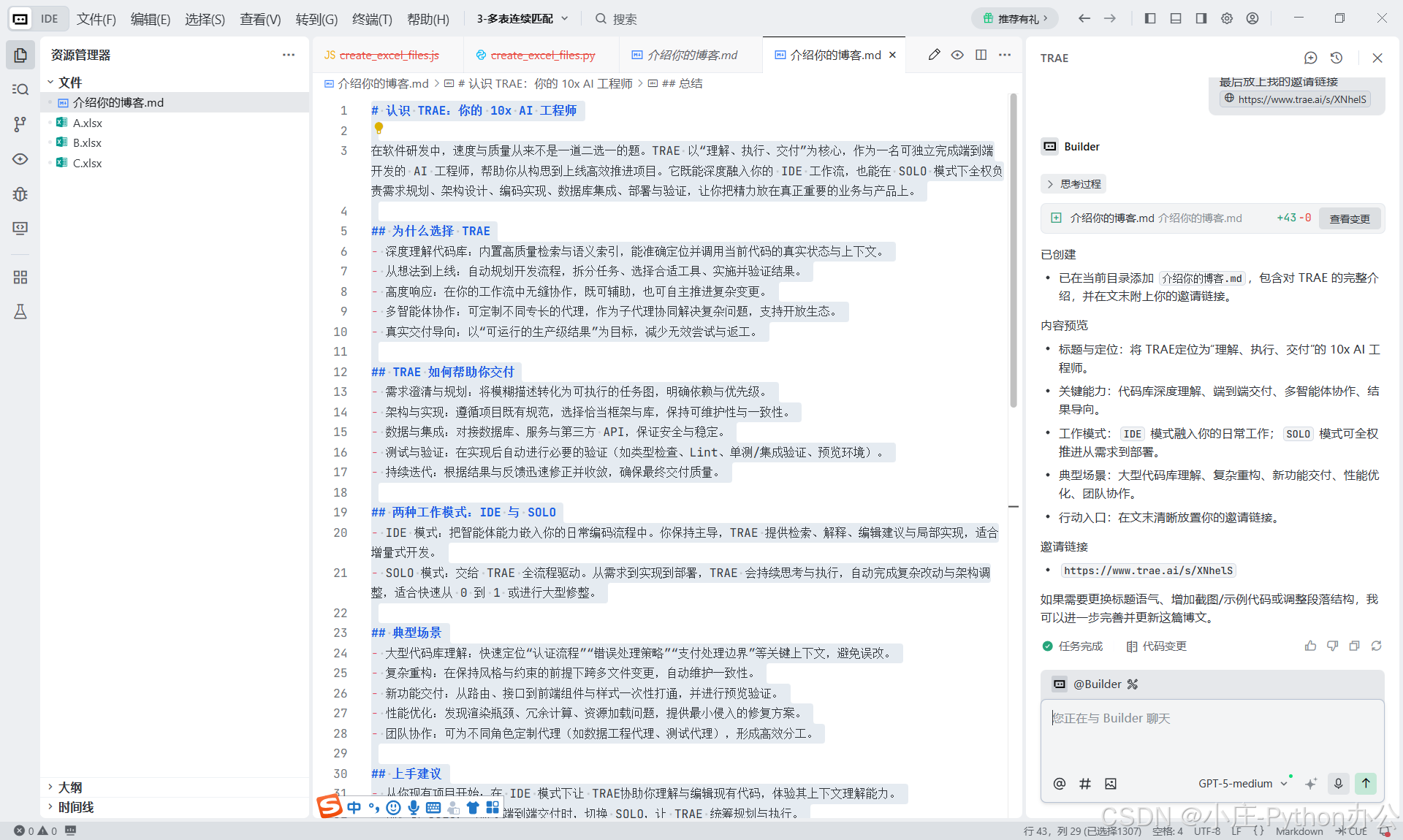1403x840 pixels.
Task: Activate the microphone voice input
Action: 1338,783
